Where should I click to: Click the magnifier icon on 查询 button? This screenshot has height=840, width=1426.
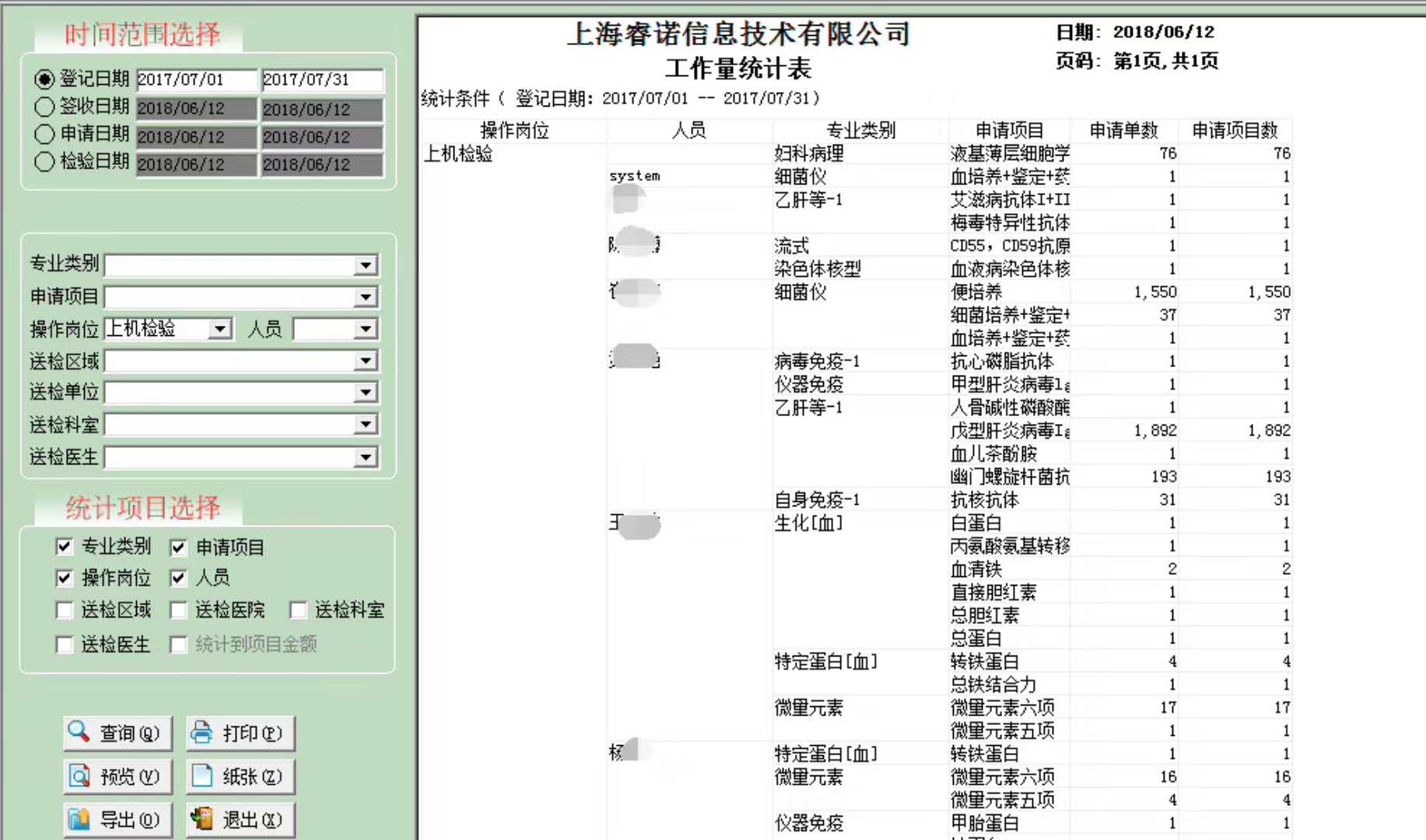click(x=79, y=731)
